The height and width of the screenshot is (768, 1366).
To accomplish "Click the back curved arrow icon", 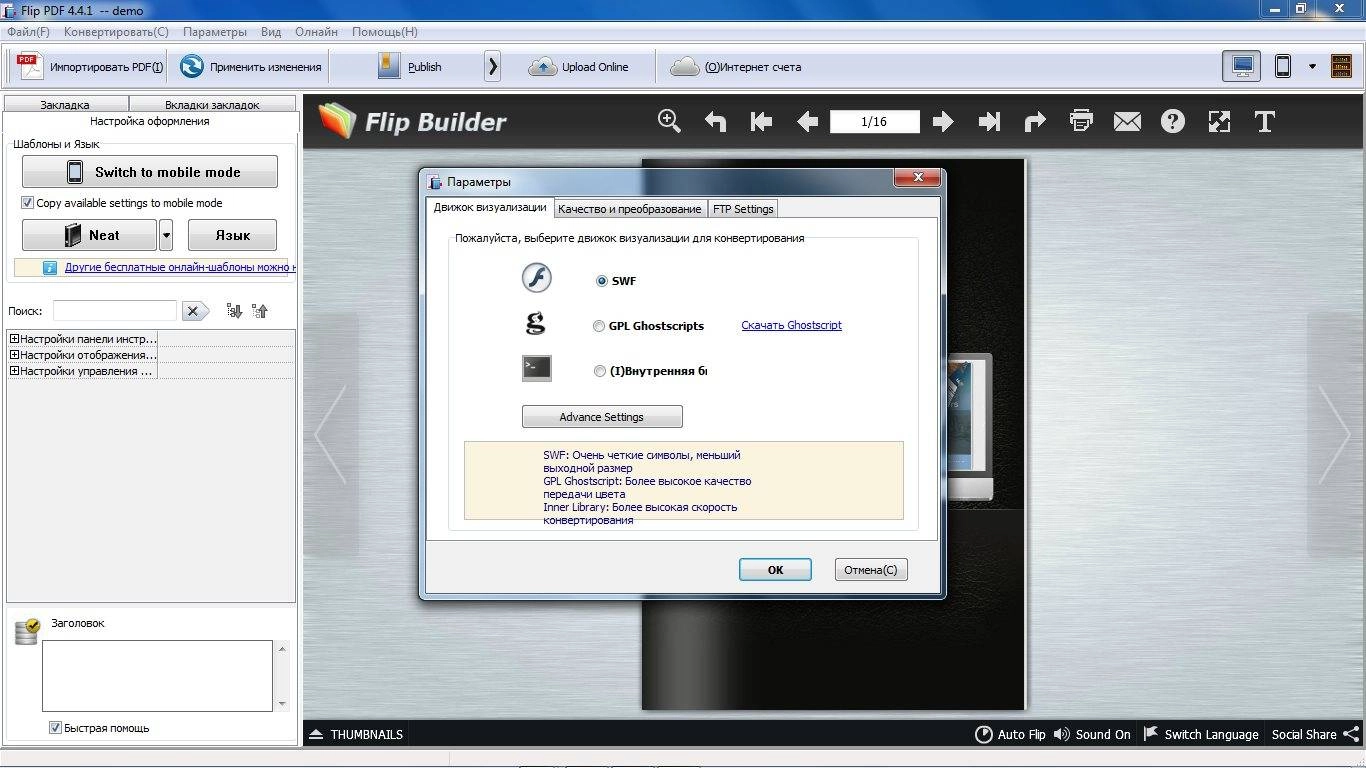I will click(x=715, y=121).
